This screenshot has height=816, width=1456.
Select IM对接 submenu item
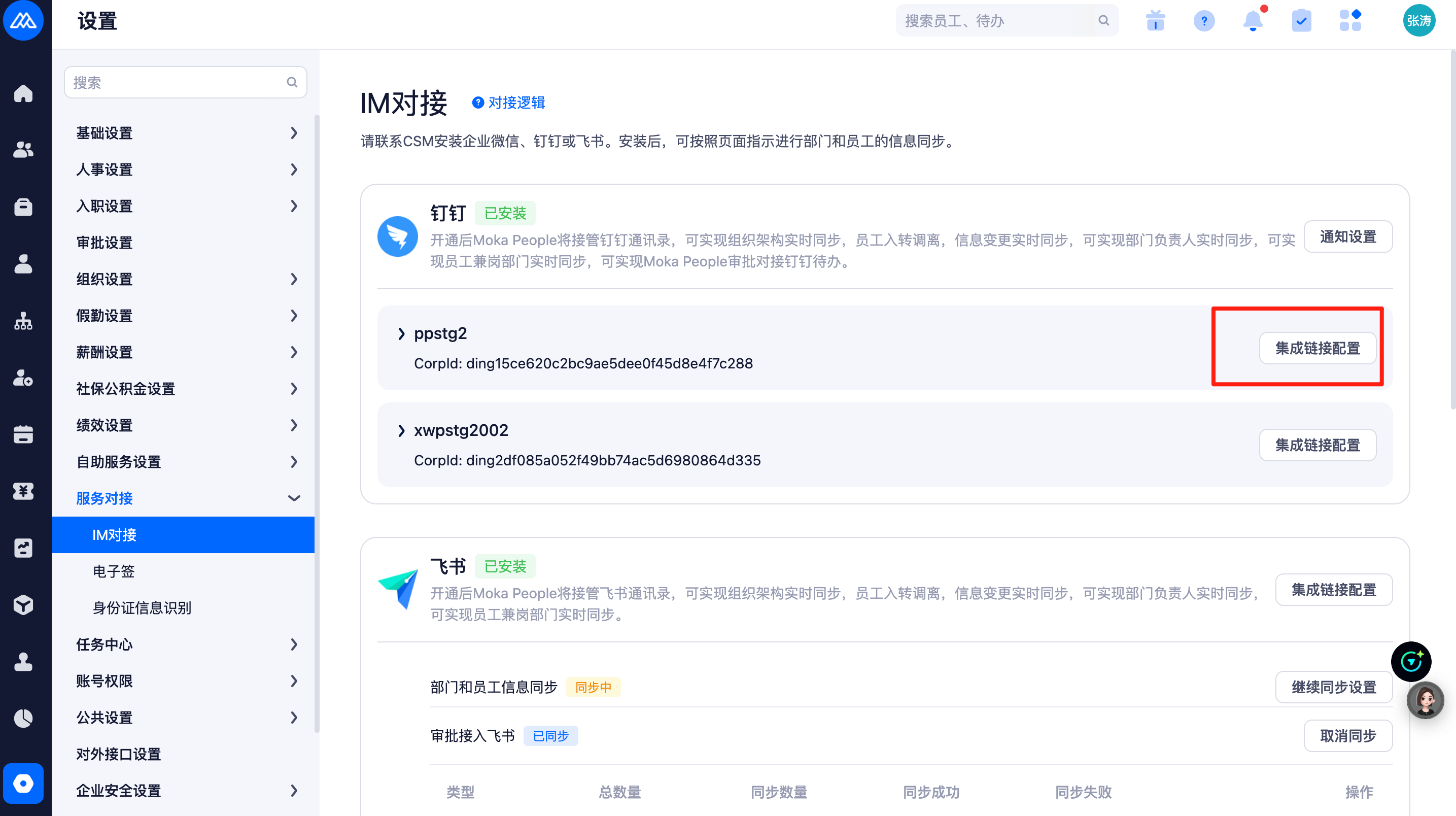(183, 535)
